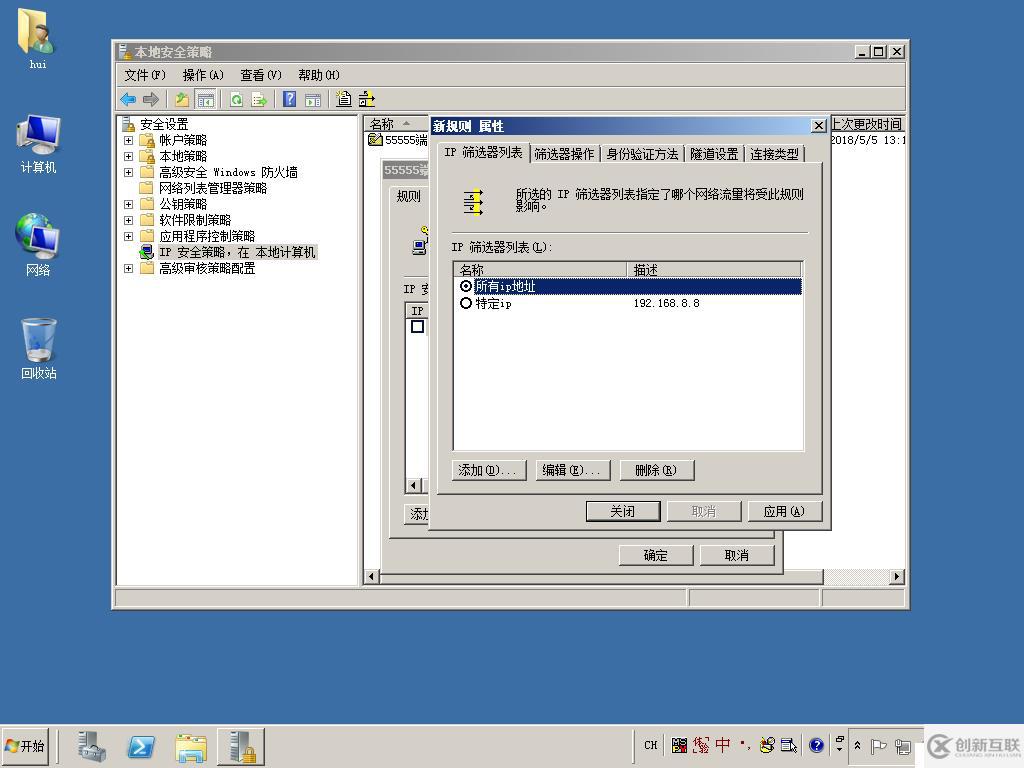The image size is (1024, 768).
Task: Switch to the 筛选器操作 tab
Action: (564, 154)
